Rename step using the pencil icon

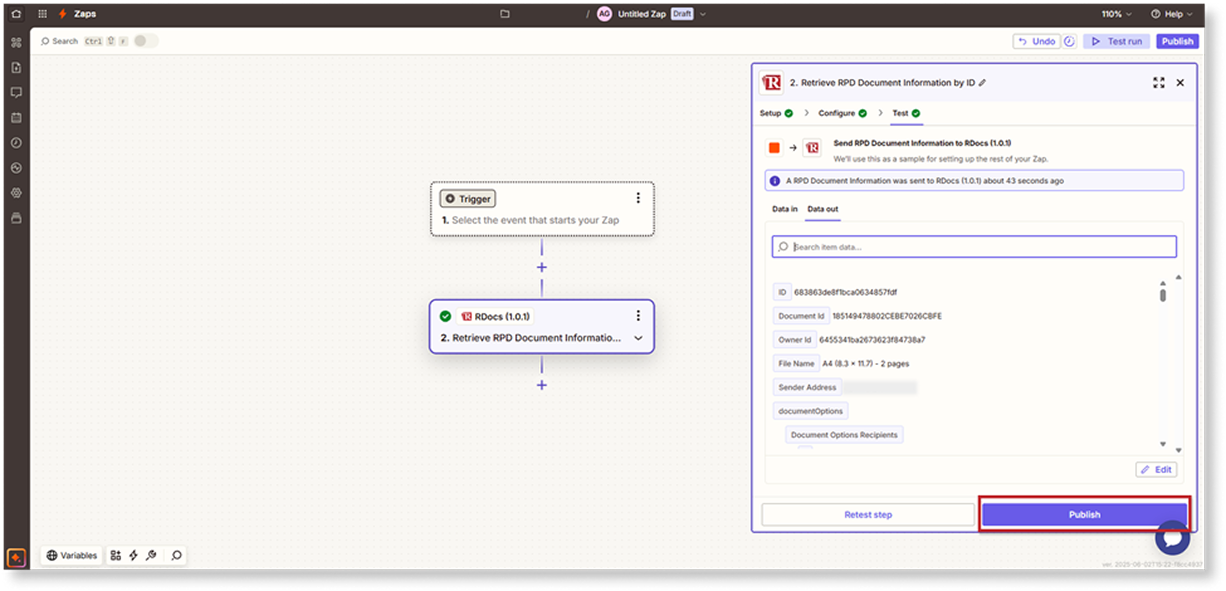[982, 83]
